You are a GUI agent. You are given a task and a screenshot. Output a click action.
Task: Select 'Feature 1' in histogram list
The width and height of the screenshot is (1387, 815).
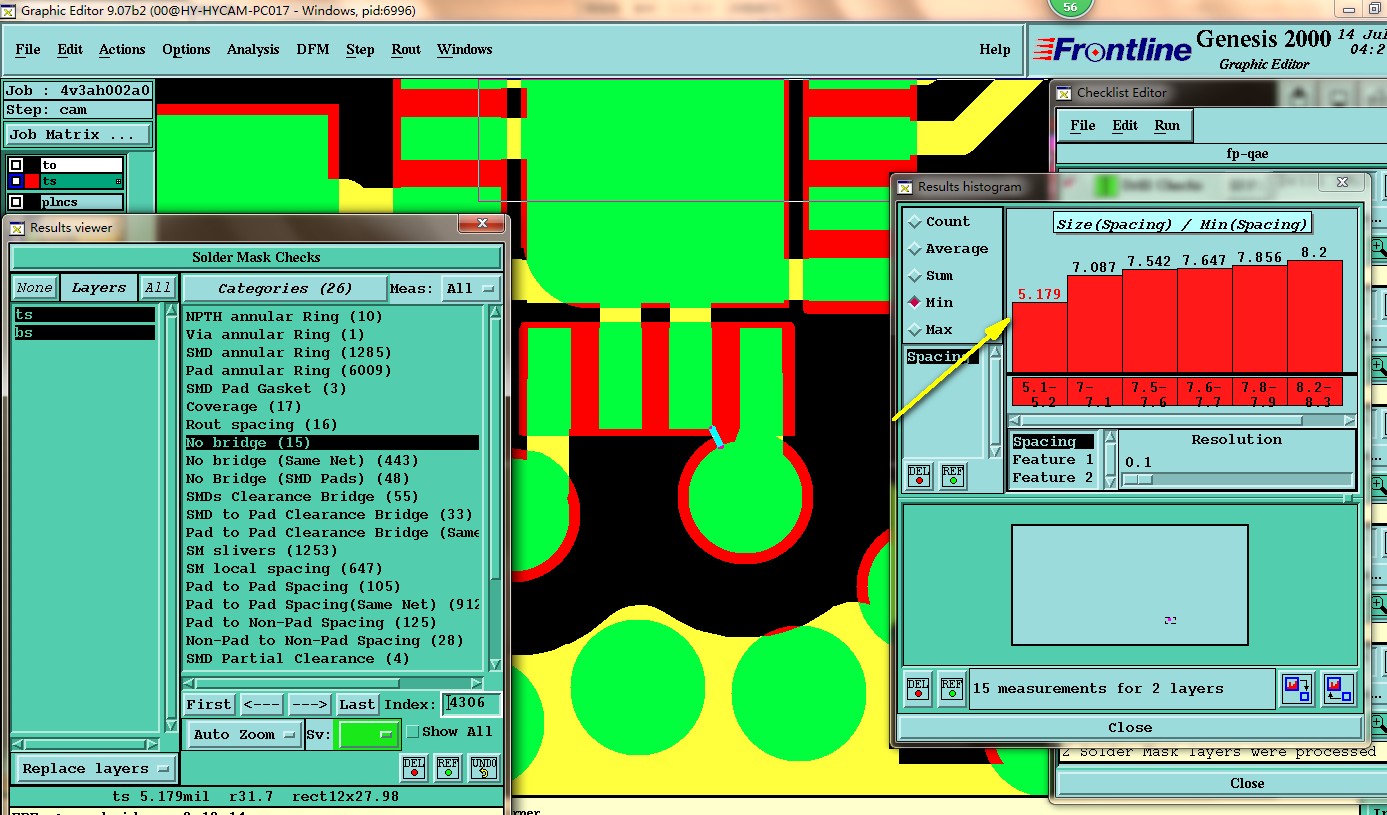(1054, 460)
